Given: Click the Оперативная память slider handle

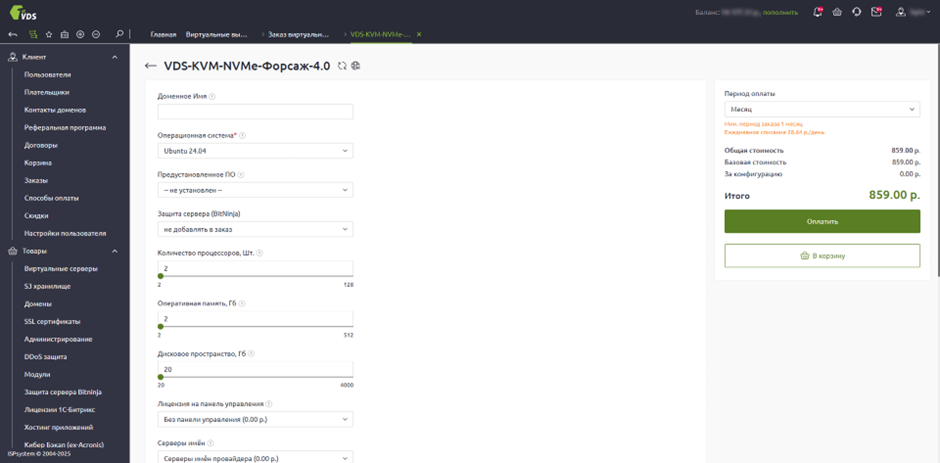Looking at the screenshot, I should pyautogui.click(x=160, y=326).
